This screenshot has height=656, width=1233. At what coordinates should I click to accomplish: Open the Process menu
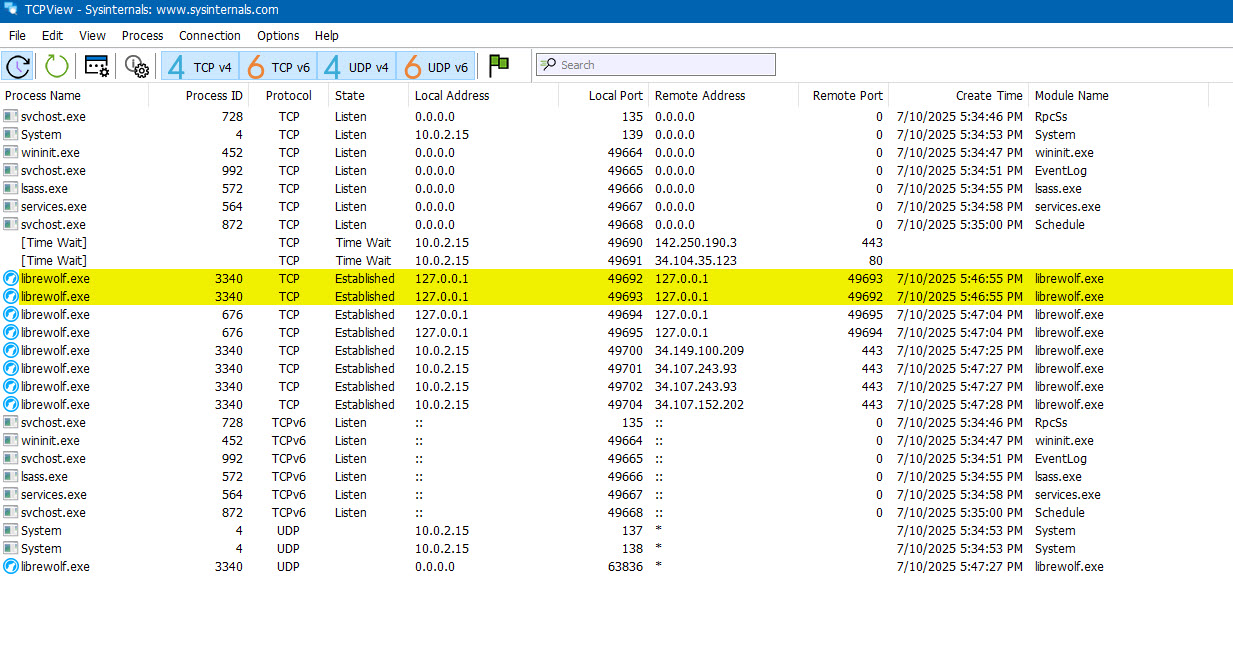[x=142, y=36]
